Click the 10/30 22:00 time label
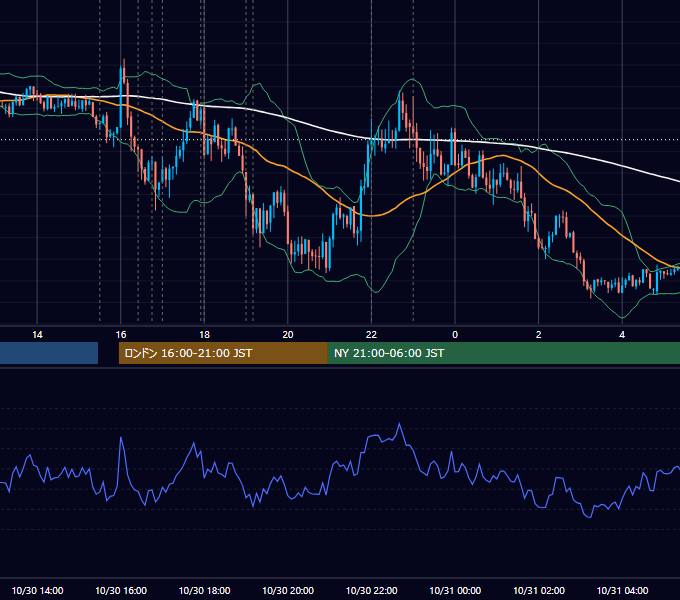The image size is (680, 600). pyautogui.click(x=371, y=590)
